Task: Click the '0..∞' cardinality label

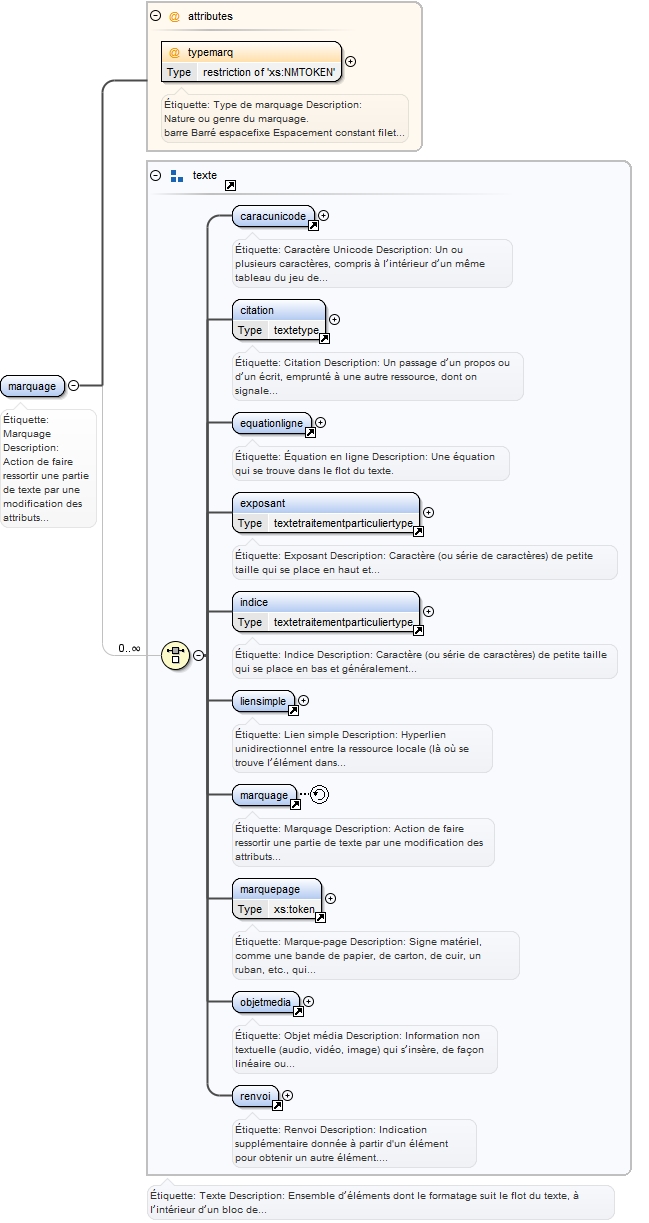Action: (x=129, y=648)
